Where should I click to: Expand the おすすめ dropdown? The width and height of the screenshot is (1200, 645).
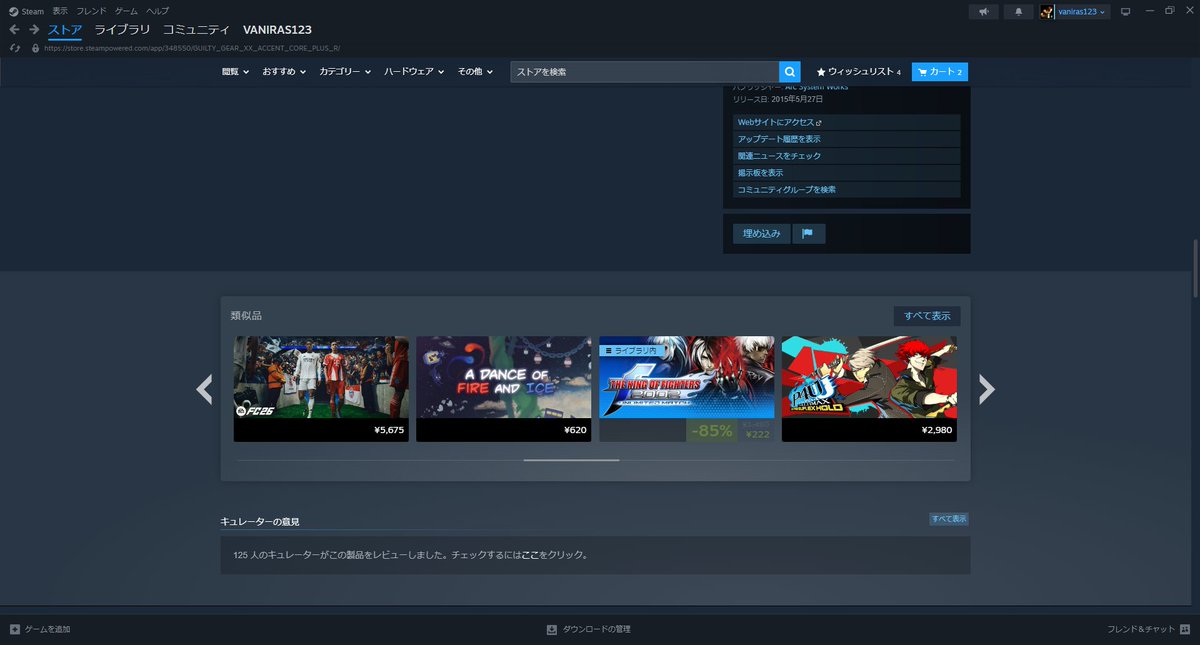click(x=285, y=72)
